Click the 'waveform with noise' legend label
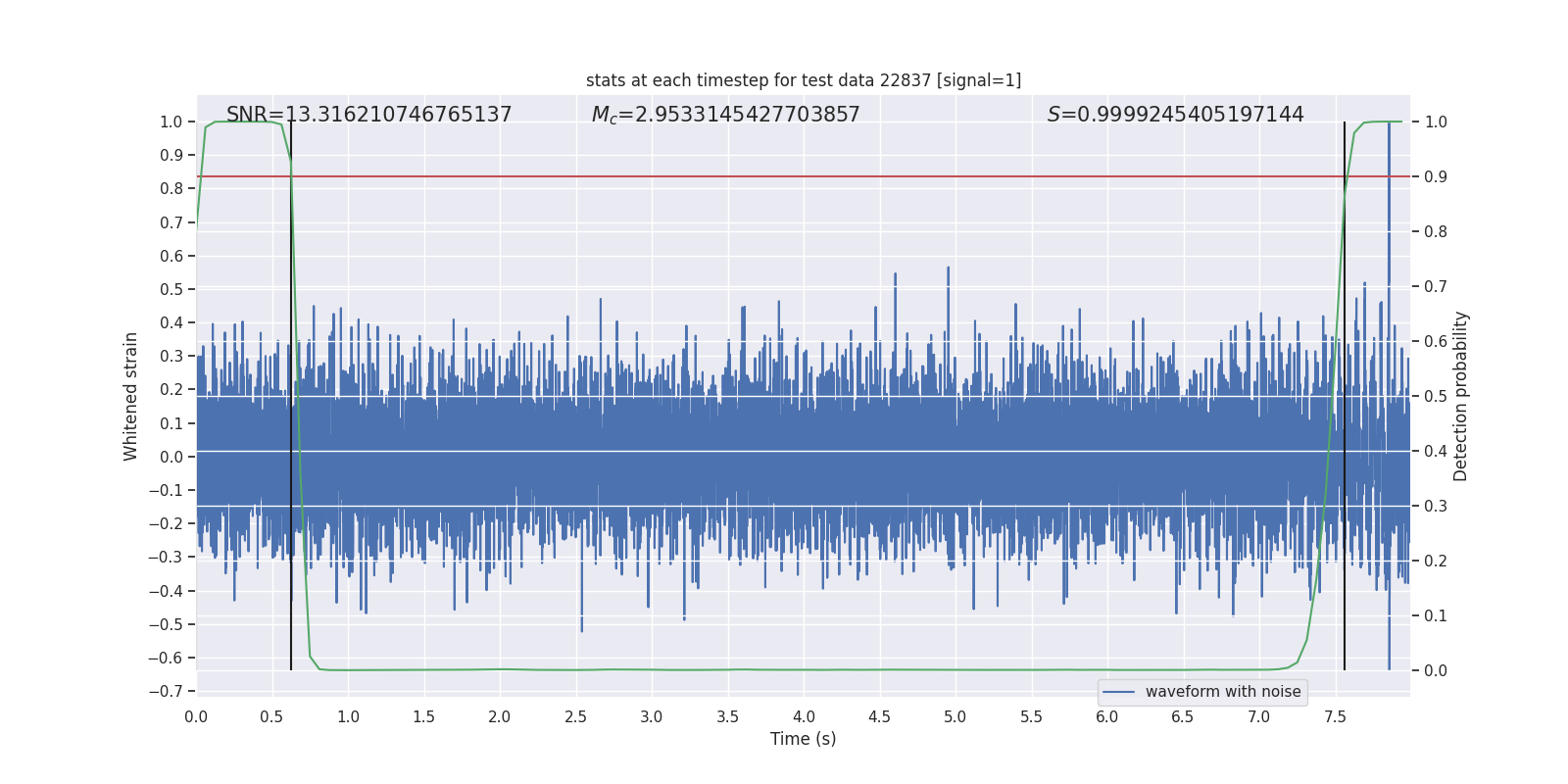The width and height of the screenshot is (1568, 784). click(1222, 692)
